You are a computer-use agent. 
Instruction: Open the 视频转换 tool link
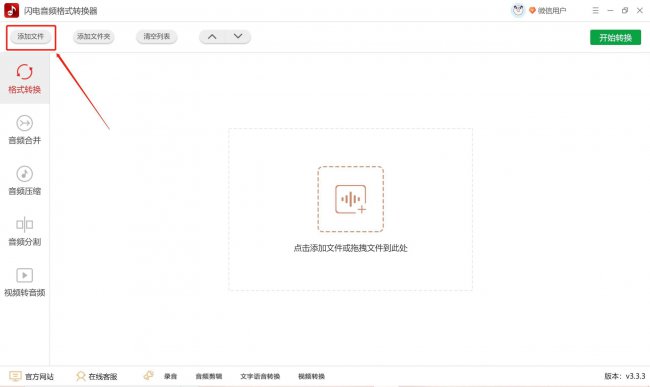(x=311, y=376)
